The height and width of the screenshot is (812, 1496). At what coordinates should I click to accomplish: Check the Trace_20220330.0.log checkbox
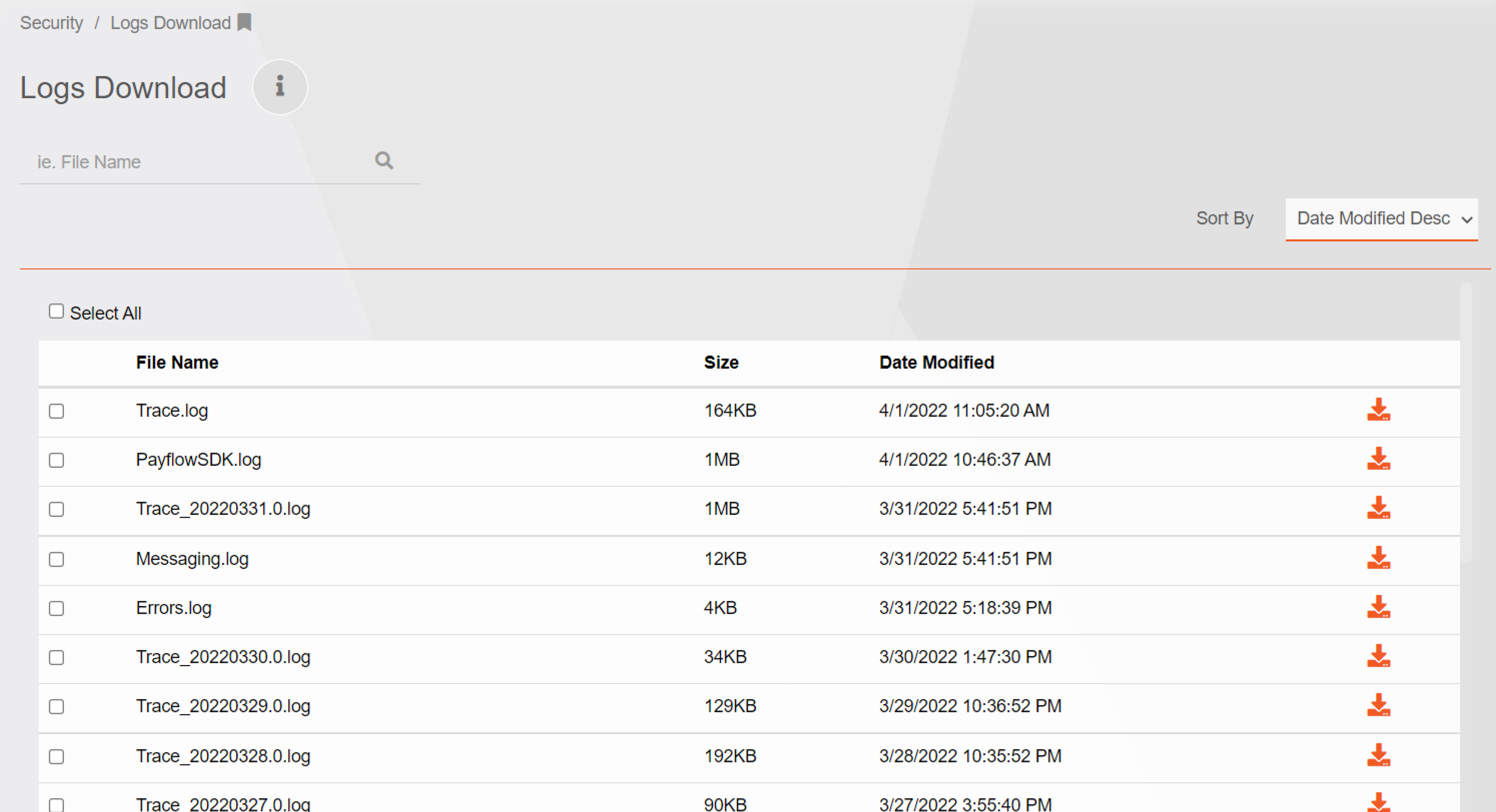[56, 658]
